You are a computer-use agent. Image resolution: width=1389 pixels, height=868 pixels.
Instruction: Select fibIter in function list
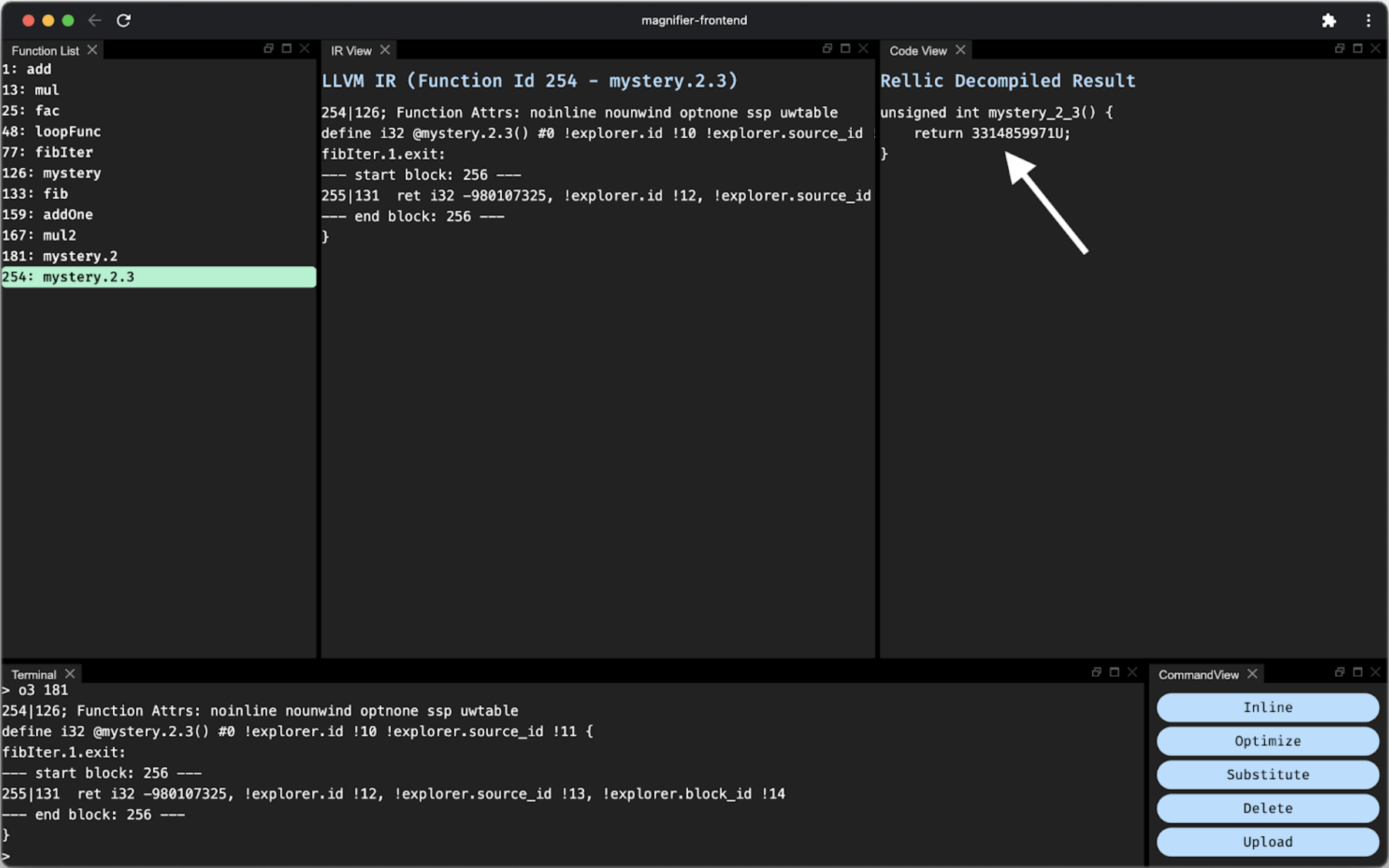[x=63, y=152]
